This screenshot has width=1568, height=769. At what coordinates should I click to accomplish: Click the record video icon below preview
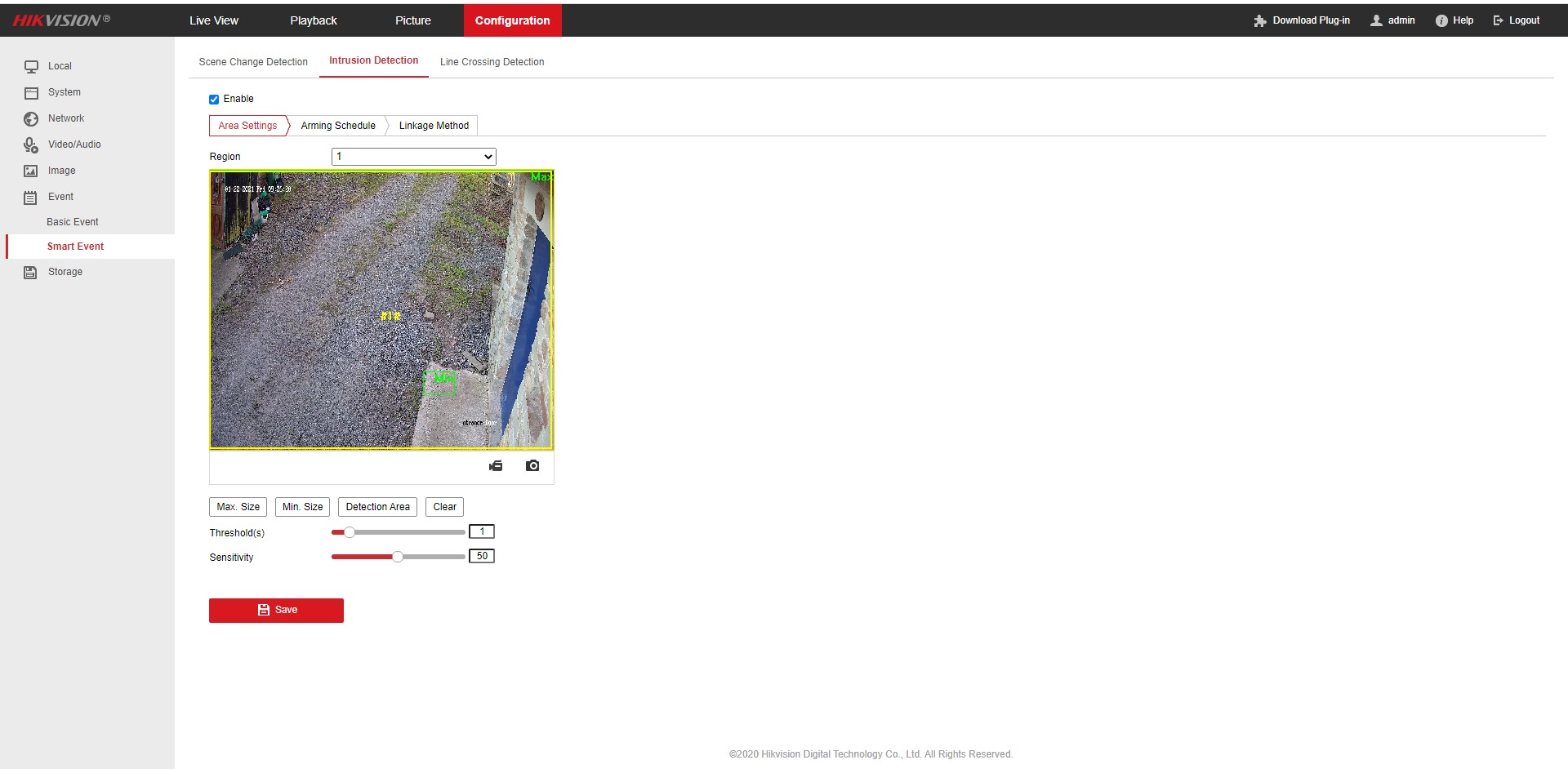(496, 466)
